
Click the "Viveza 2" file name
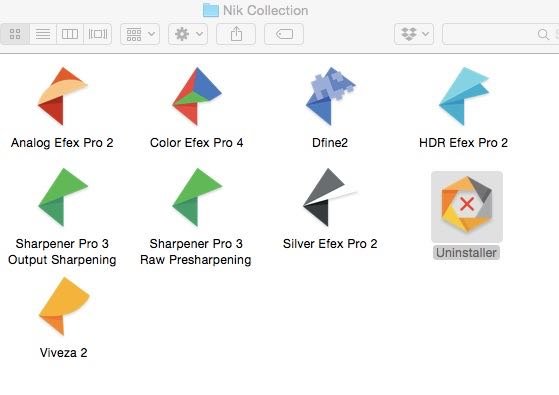click(x=63, y=353)
